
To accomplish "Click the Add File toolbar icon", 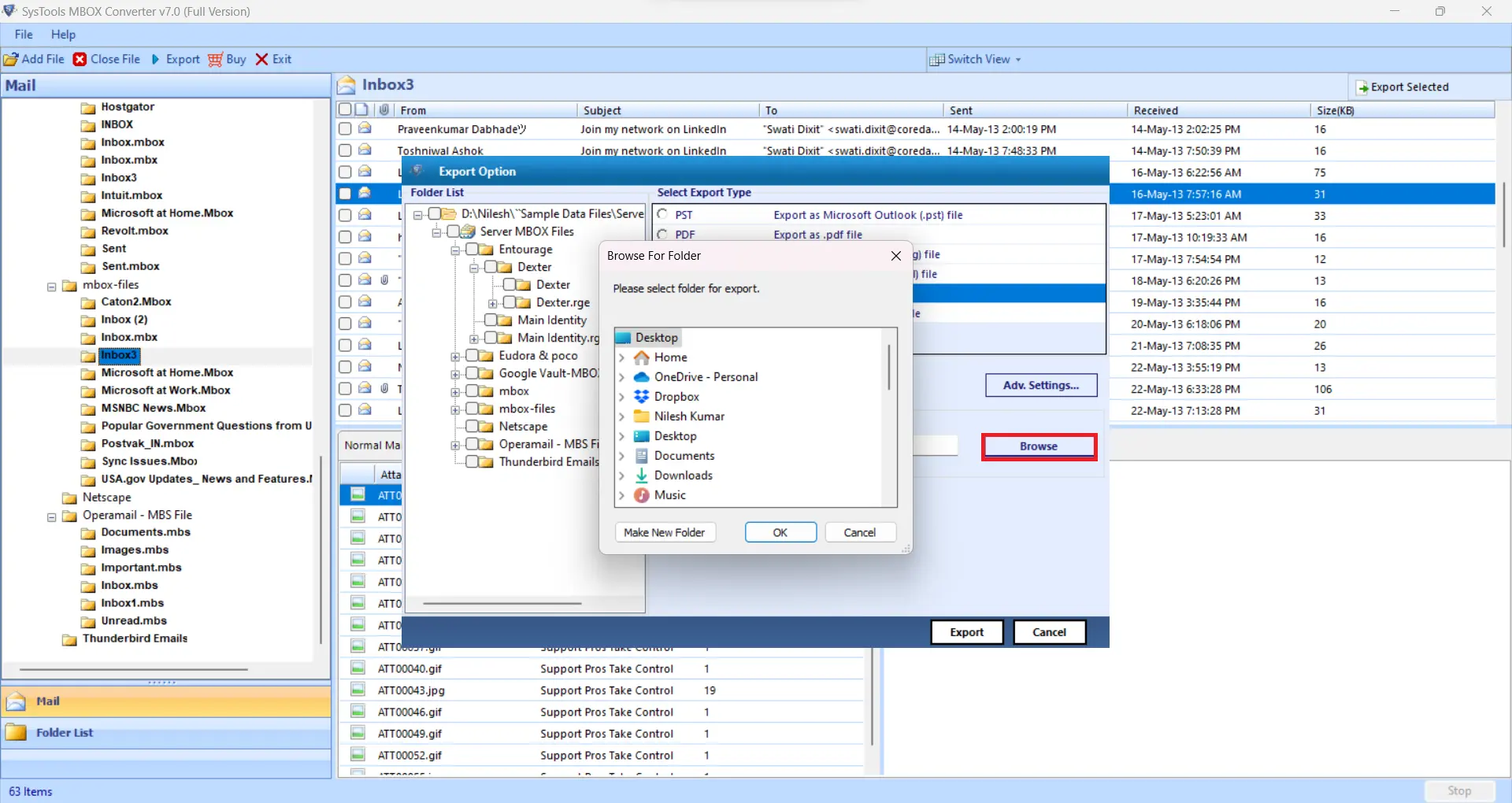I will pyautogui.click(x=11, y=59).
